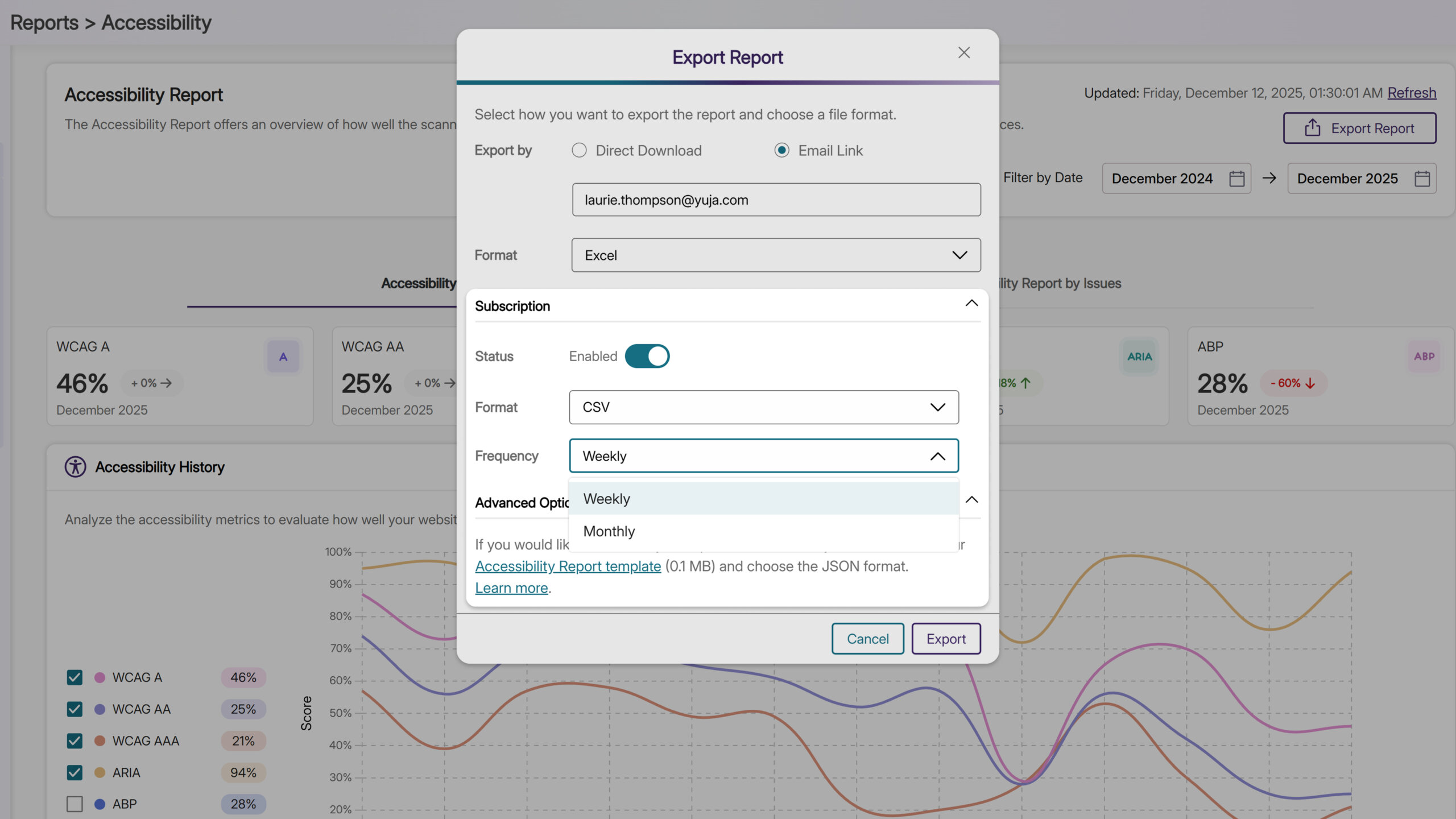Click the Cancel button
This screenshot has width=1456, height=819.
pyautogui.click(x=867, y=639)
